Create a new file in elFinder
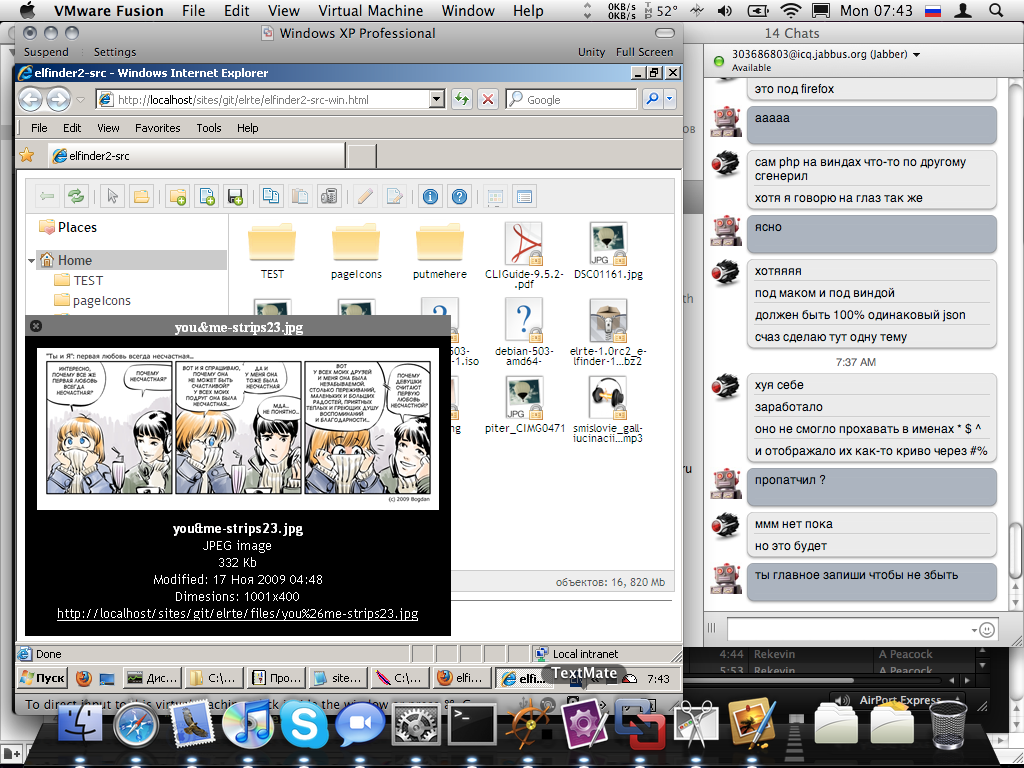This screenshot has width=1024, height=768. click(x=206, y=196)
